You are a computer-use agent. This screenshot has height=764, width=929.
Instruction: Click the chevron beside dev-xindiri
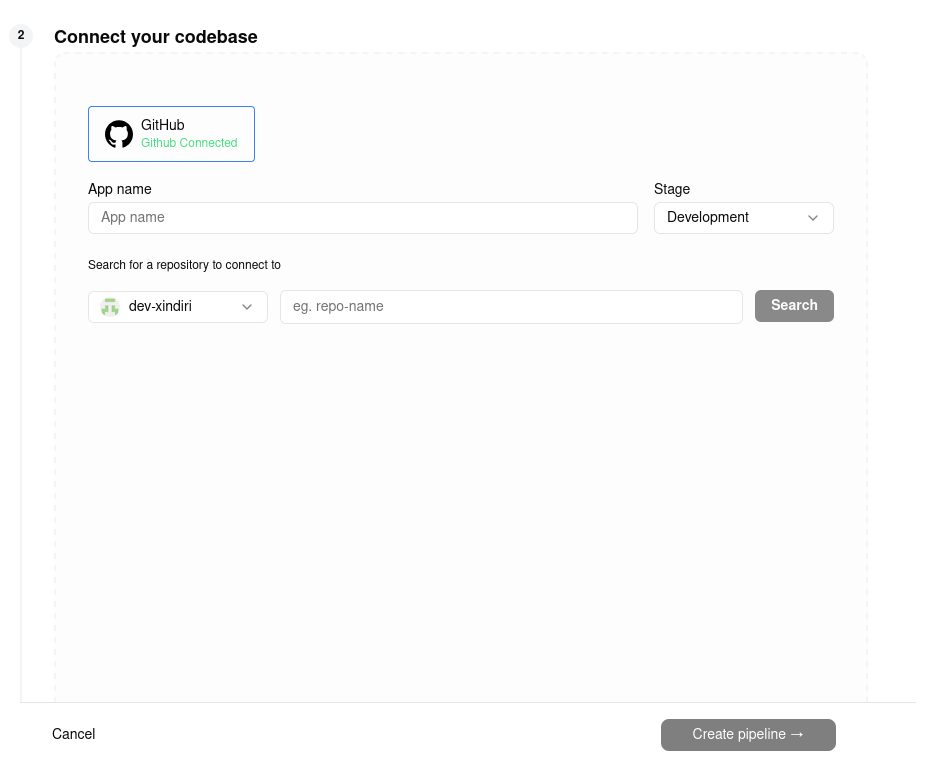pyautogui.click(x=247, y=307)
